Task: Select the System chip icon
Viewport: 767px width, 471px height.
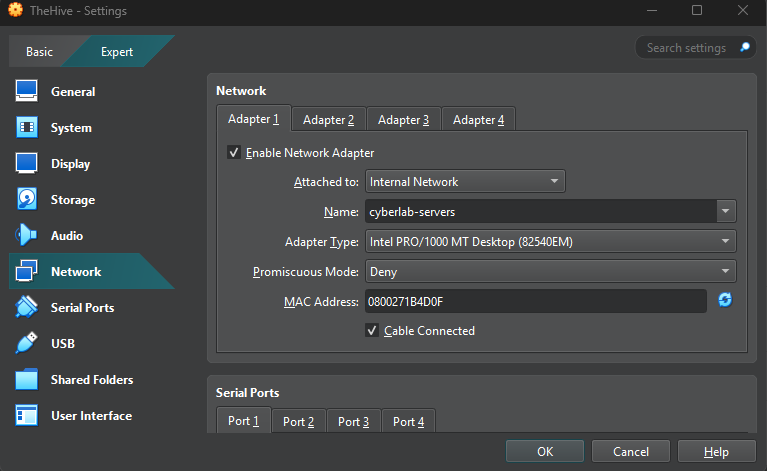Action: point(27,128)
